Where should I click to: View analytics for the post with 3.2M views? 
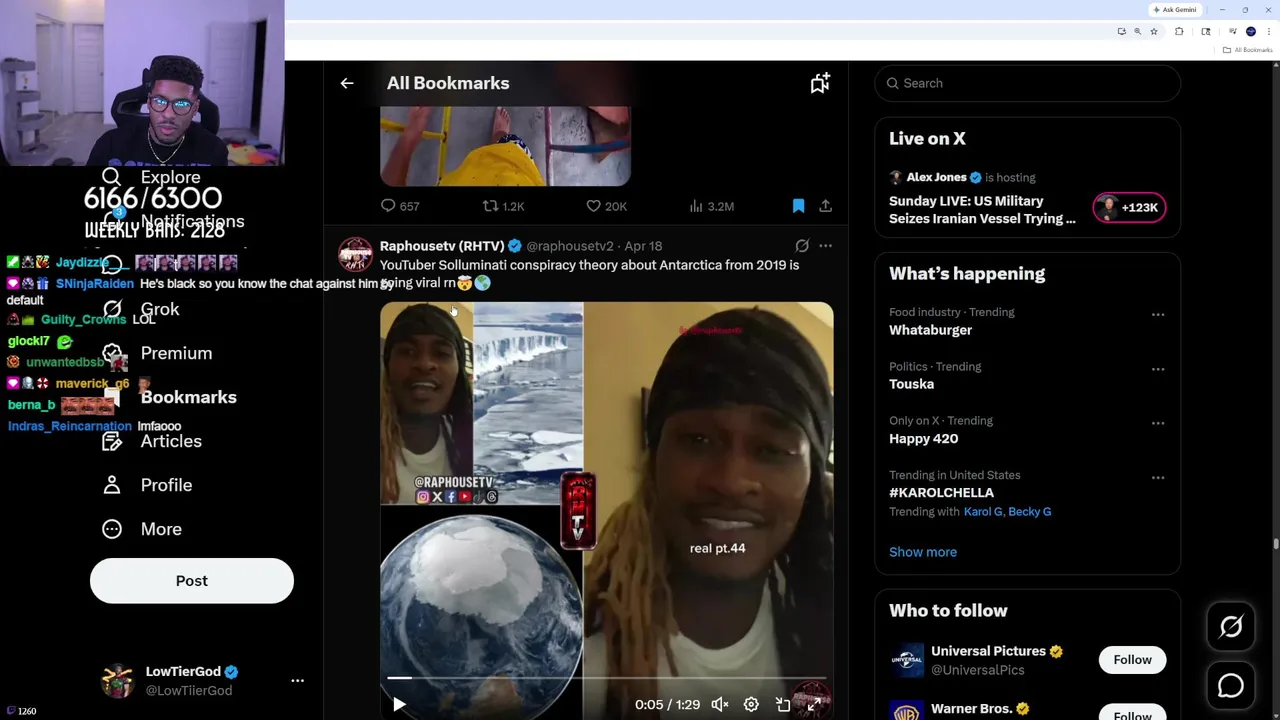click(x=711, y=206)
